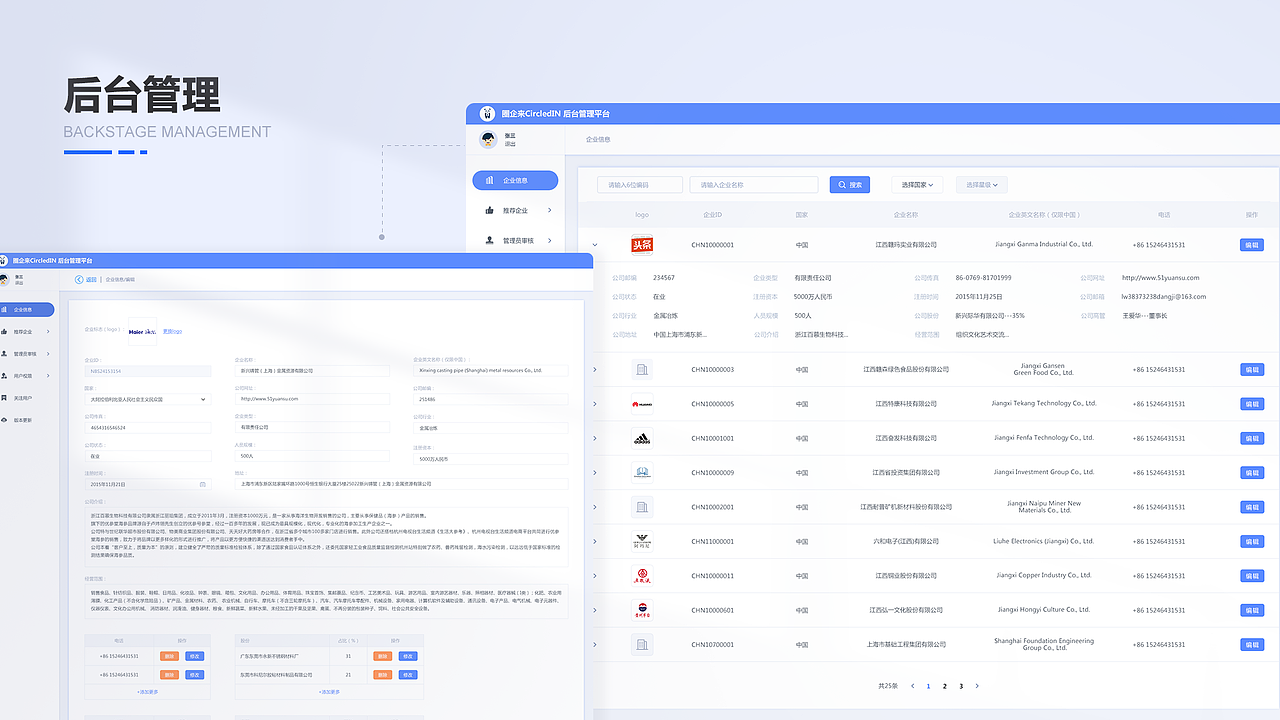Click 编辑 for Jiangxi Hongyi Culture row
Screen dimensions: 1280x720
pyautogui.click(x=1251, y=610)
